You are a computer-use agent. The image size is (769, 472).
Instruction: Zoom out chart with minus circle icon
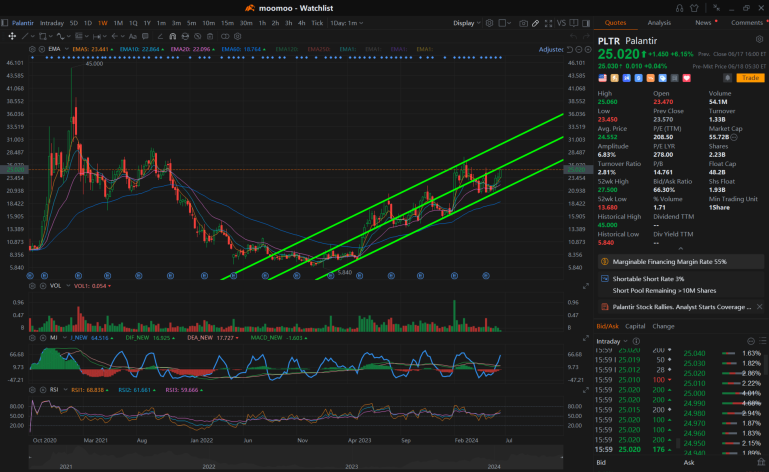pyautogui.click(x=579, y=50)
